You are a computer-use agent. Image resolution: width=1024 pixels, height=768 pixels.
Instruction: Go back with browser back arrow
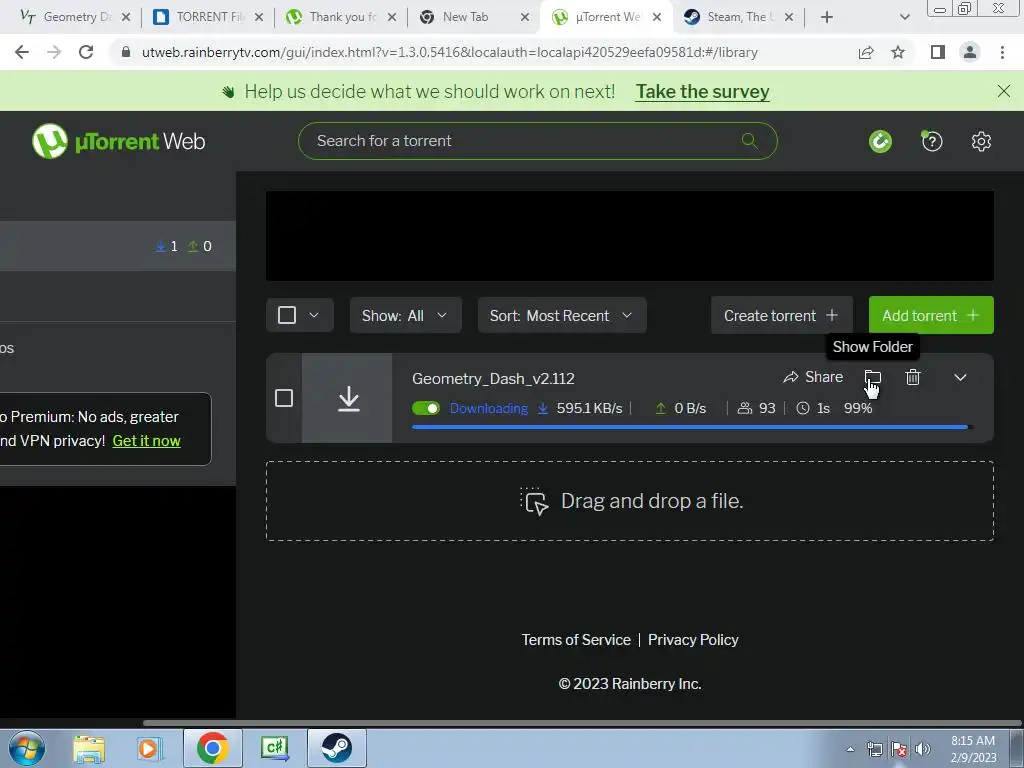pyautogui.click(x=22, y=52)
